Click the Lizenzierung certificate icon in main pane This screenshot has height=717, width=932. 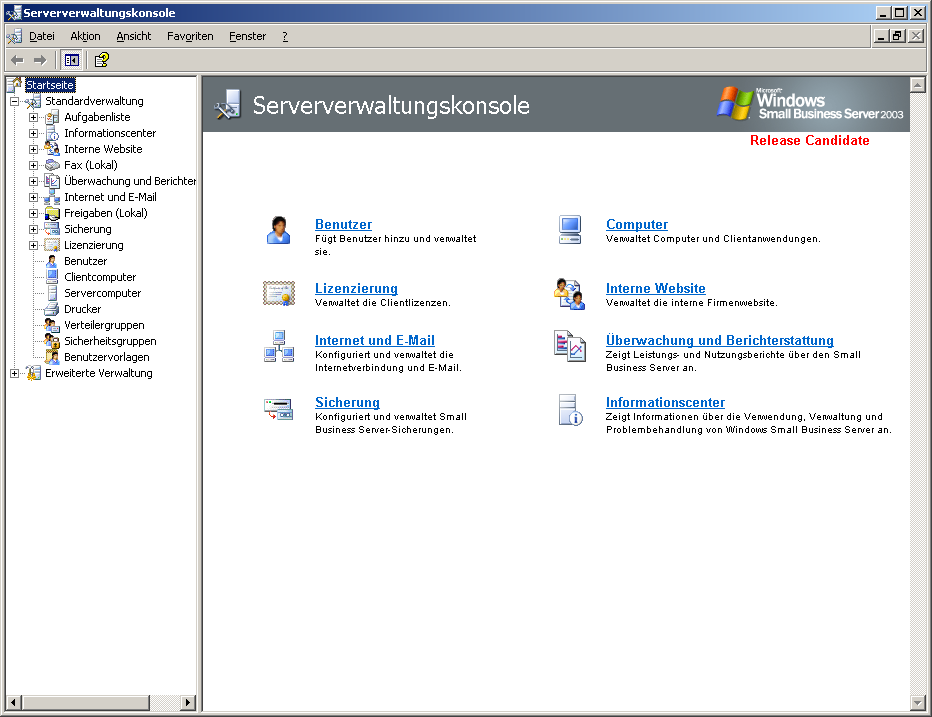tap(278, 293)
